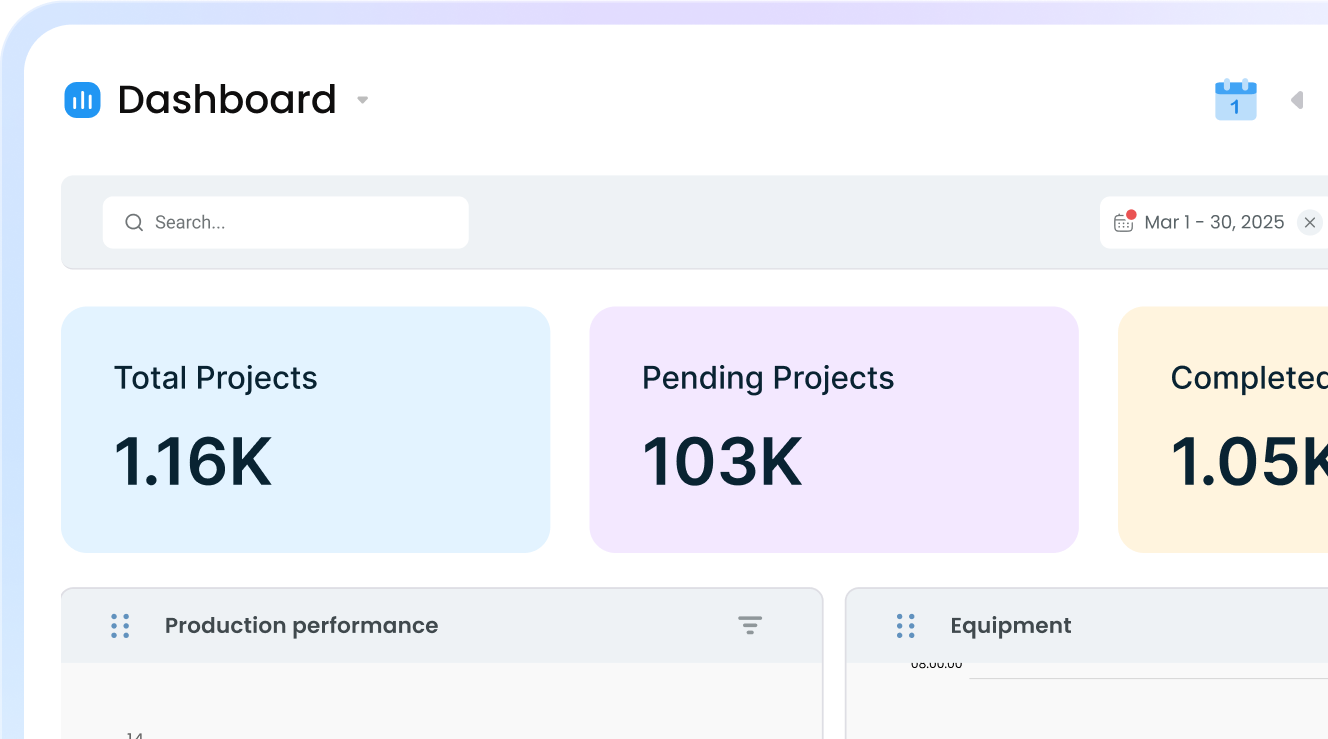Grab the Production performance drag handle dots

(120, 626)
